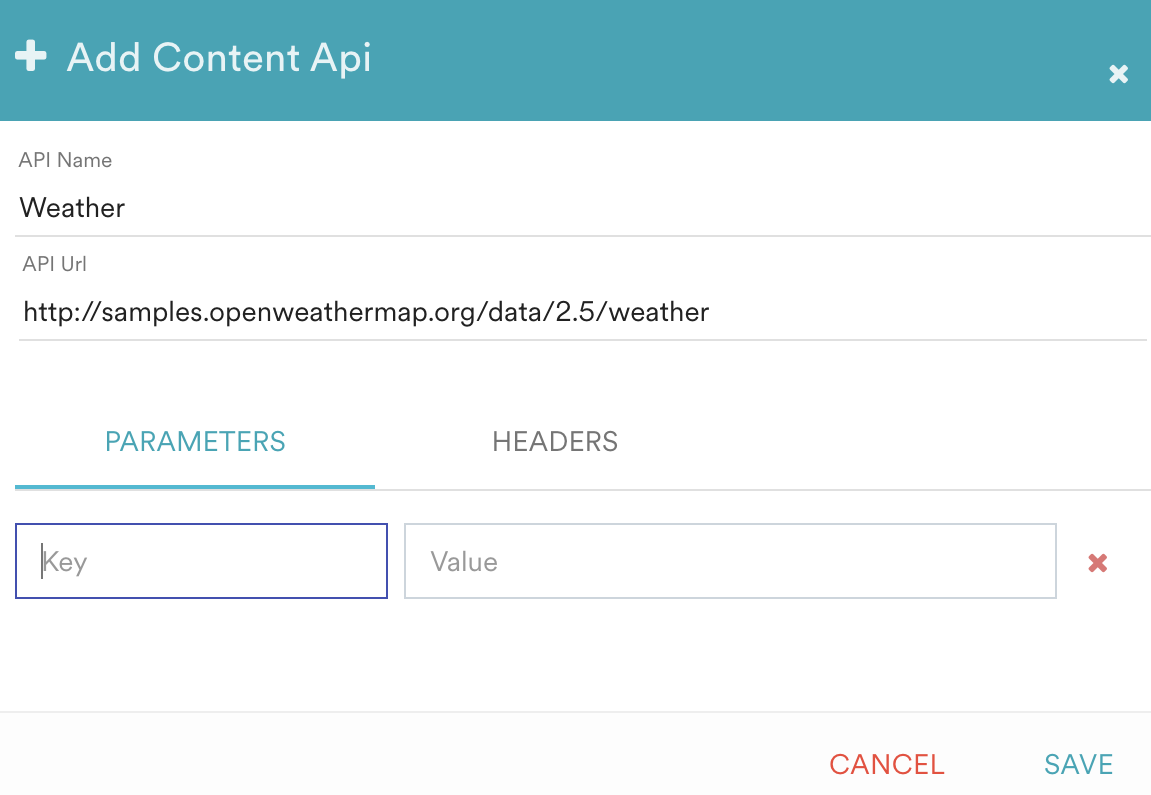Click the URL text samples.openweathermap.org

pyautogui.click(x=364, y=312)
